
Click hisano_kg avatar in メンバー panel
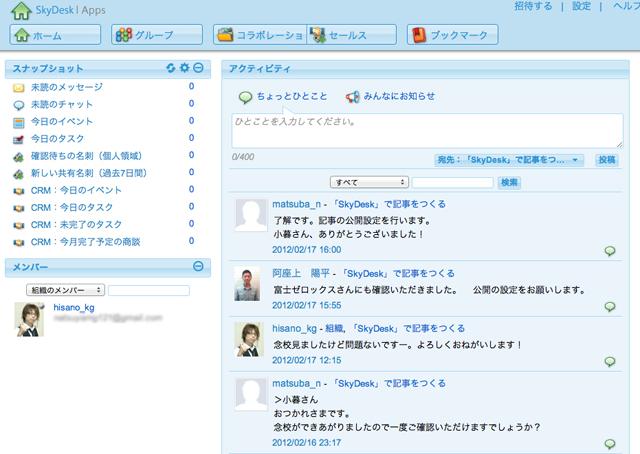(x=29, y=319)
